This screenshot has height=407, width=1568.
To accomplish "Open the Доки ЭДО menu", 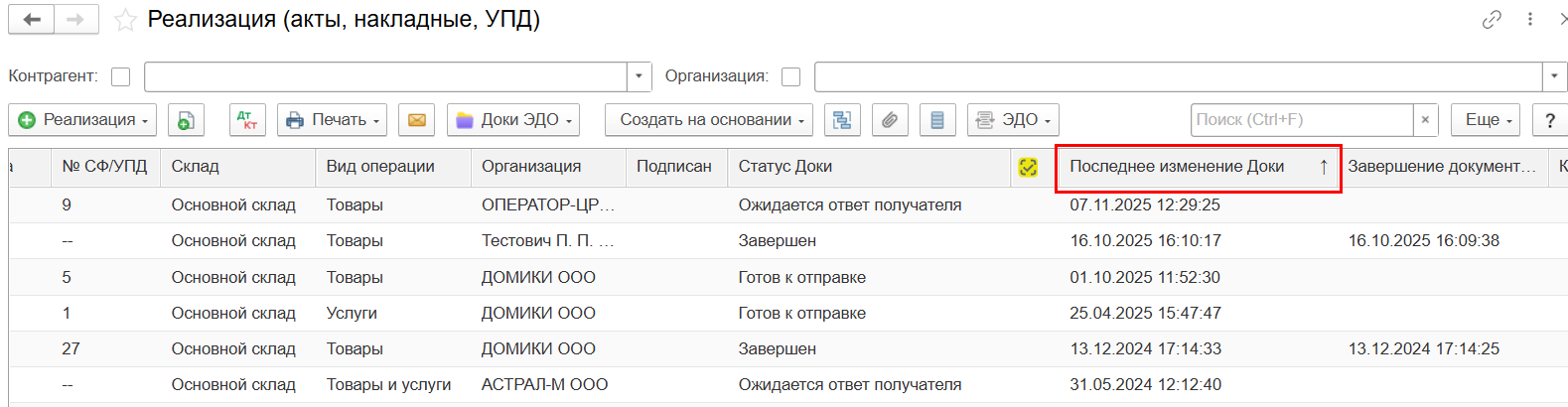I will click(x=514, y=120).
